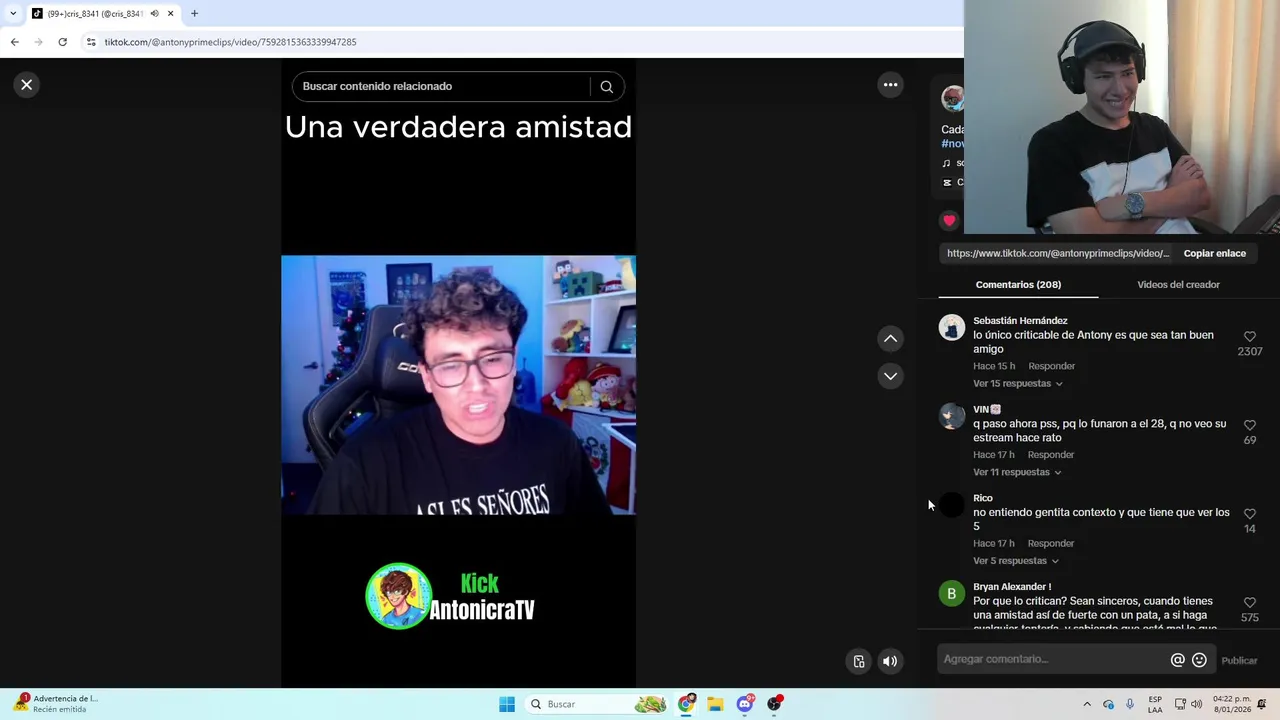Close the TikTok video viewer with X

pos(27,85)
